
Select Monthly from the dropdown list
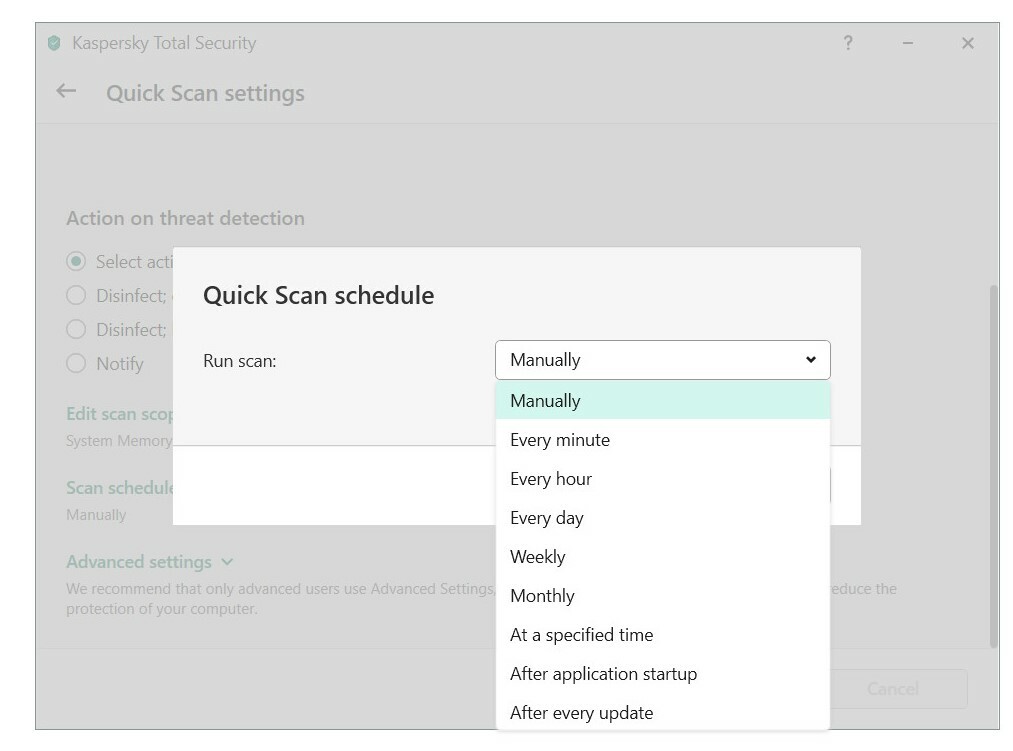click(x=662, y=596)
